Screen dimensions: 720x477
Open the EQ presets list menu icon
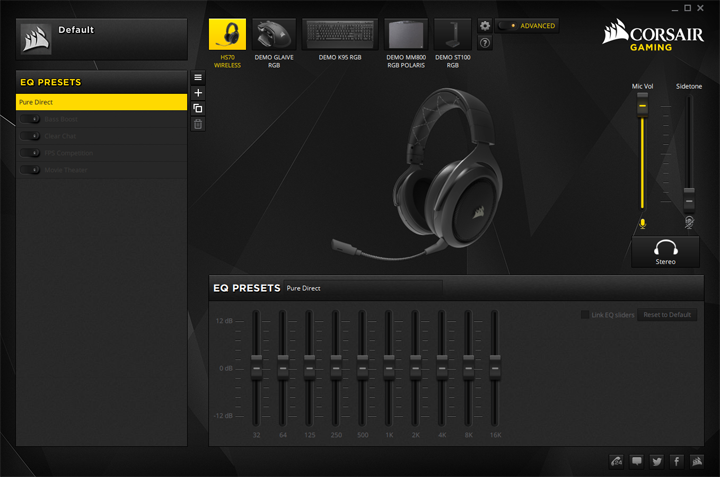[x=198, y=78]
